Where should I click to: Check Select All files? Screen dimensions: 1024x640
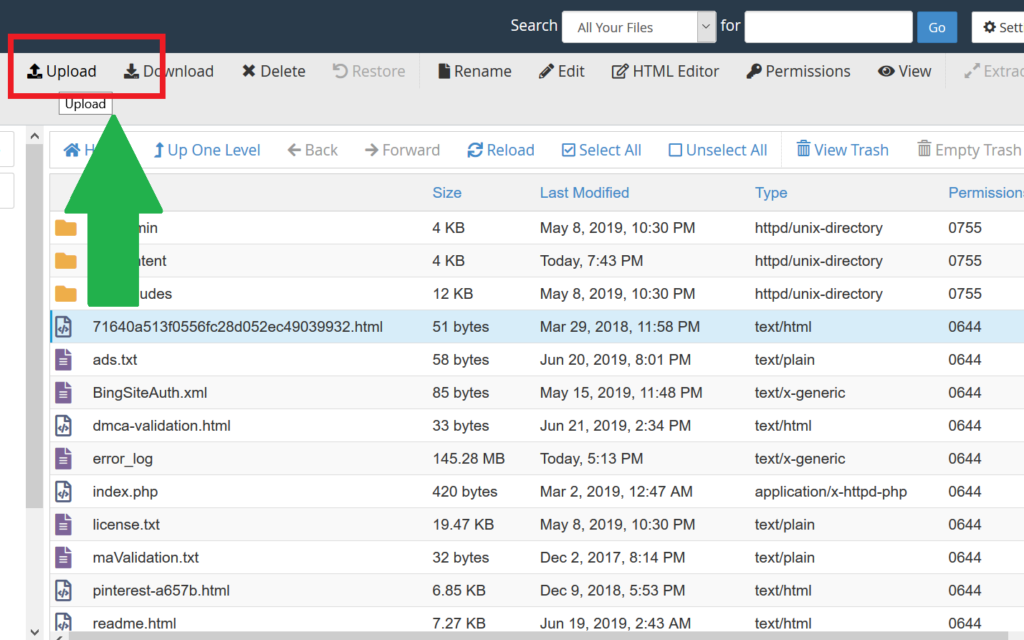pos(601,150)
